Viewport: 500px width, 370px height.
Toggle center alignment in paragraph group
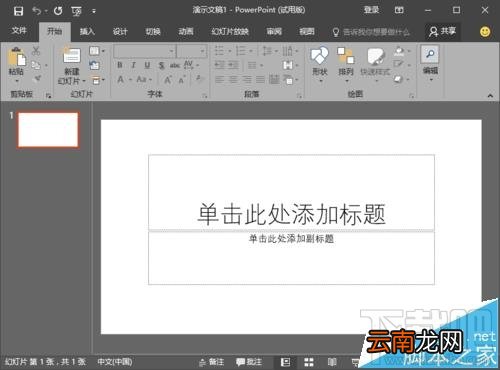point(233,80)
